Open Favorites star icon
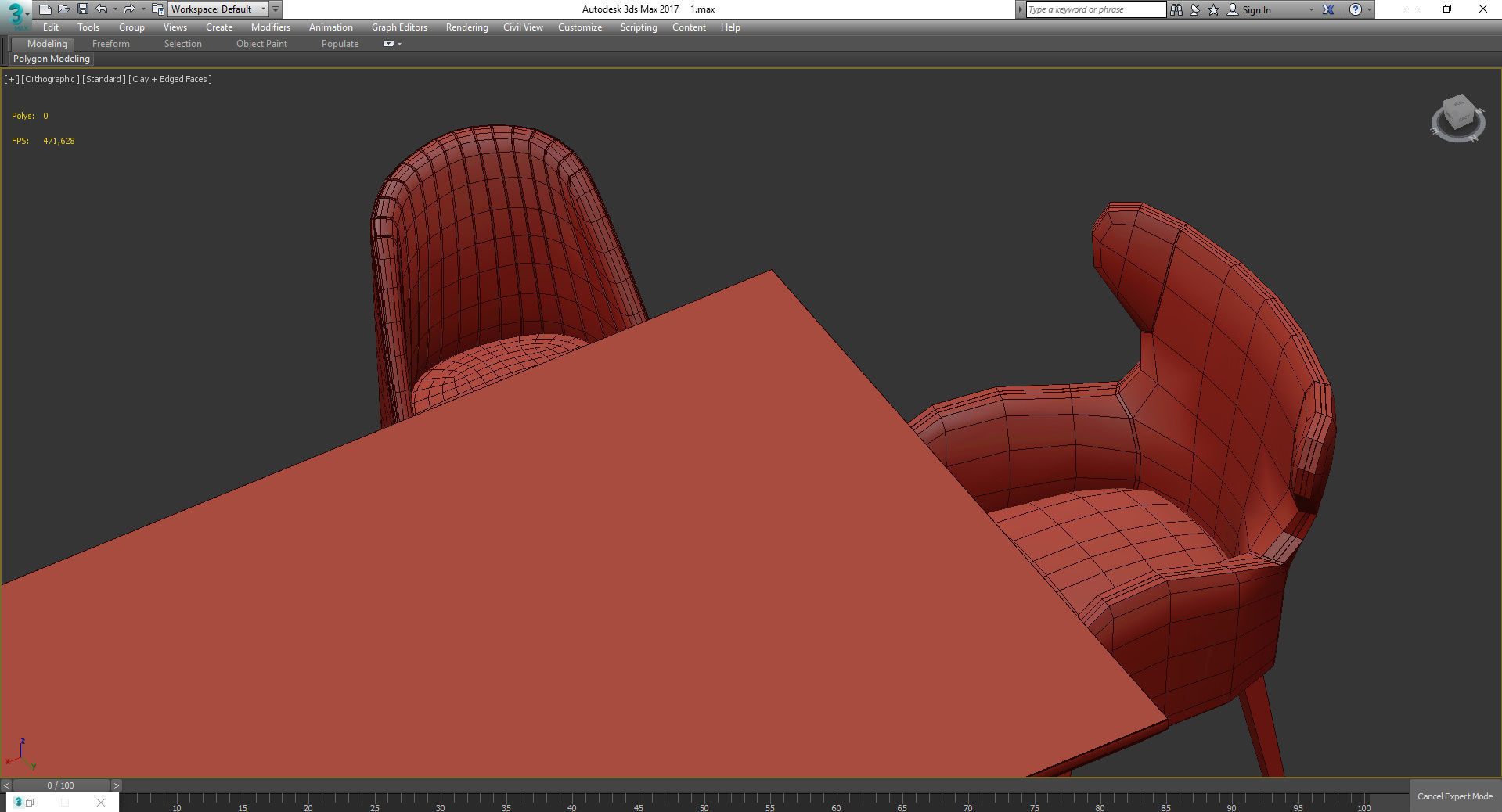The width and height of the screenshot is (1502, 812). (1214, 9)
